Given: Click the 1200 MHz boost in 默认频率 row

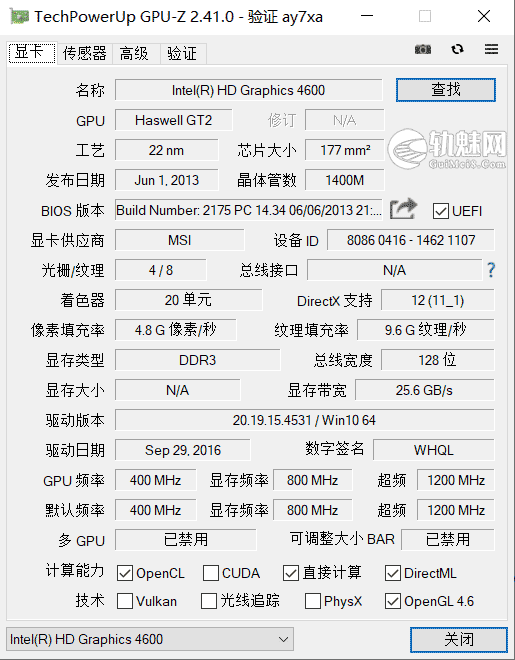Looking at the screenshot, I should coord(456,510).
